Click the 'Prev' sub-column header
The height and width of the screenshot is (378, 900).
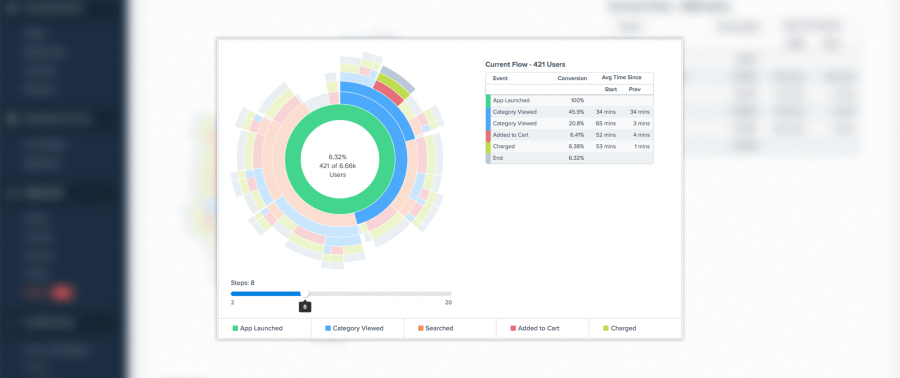pyautogui.click(x=634, y=89)
